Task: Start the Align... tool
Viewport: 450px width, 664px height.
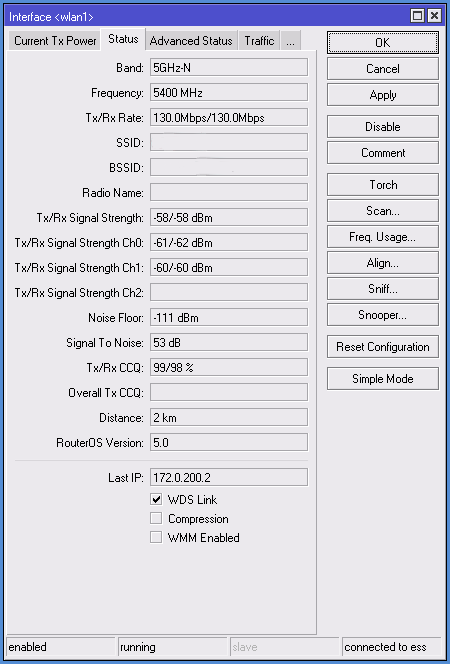Action: coord(383,263)
